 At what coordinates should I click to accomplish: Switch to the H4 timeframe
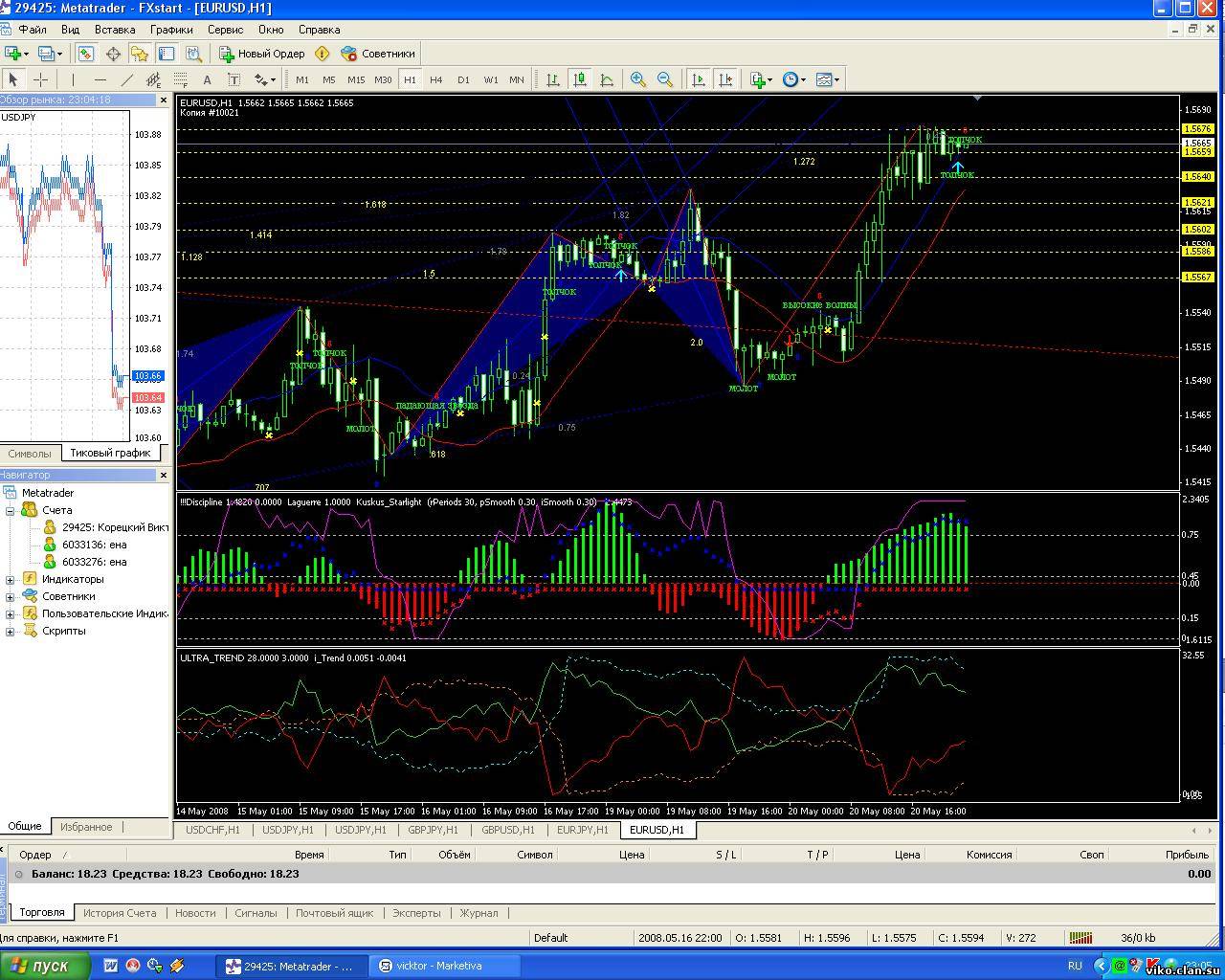click(436, 79)
